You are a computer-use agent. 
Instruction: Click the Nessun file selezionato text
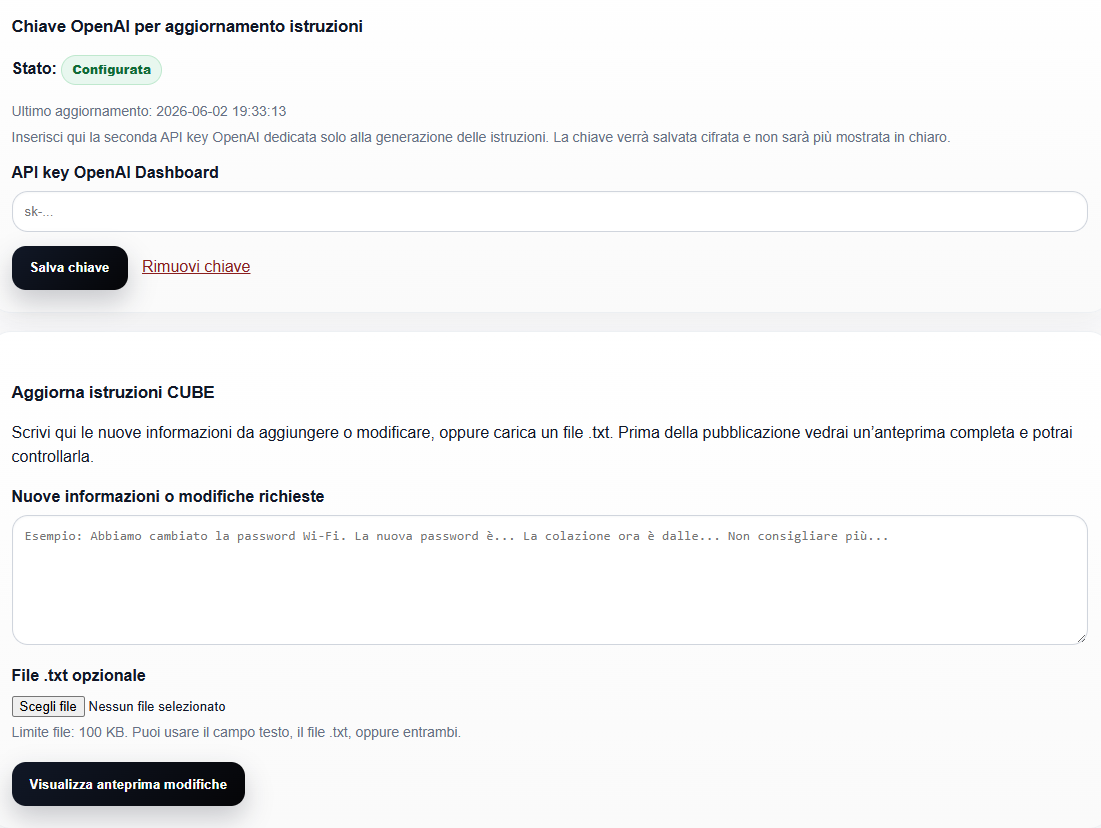click(x=157, y=707)
